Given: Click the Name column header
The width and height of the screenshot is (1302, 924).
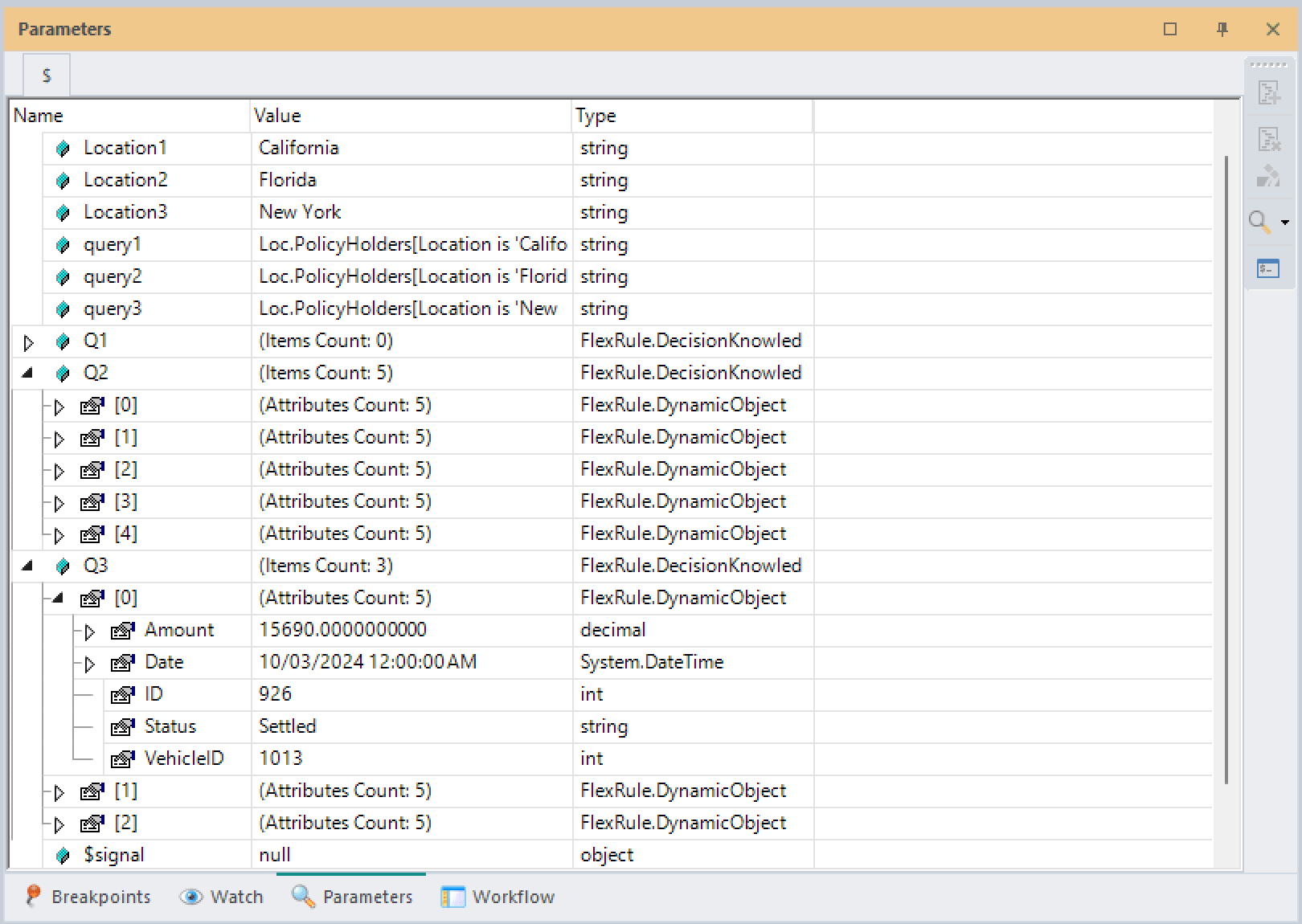Looking at the screenshot, I should coord(129,116).
